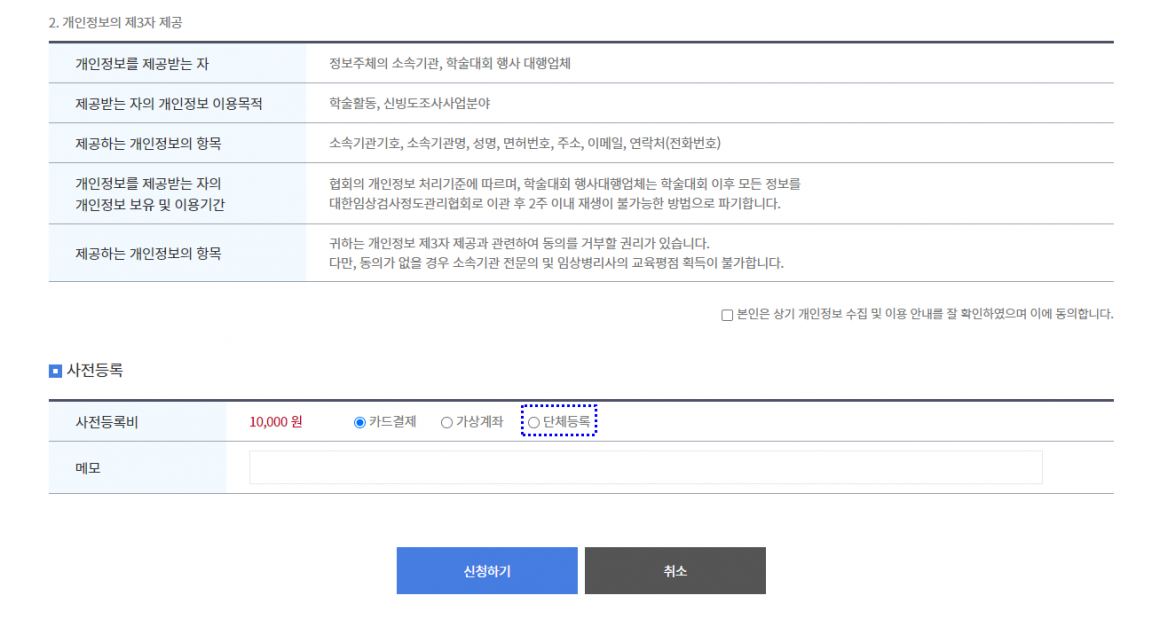Viewport: 1160px width, 619px height.
Task: Check the personal information consent checkbox
Action: [727, 315]
